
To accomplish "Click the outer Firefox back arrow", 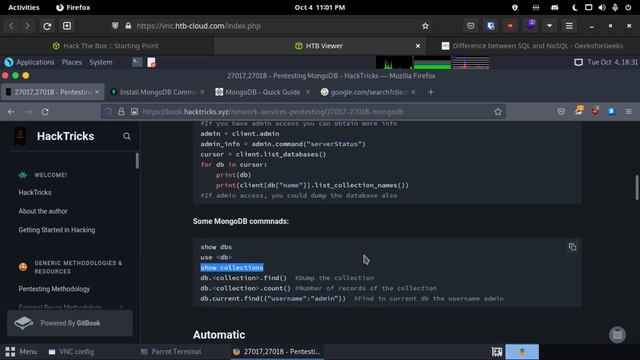I will point(11,26).
